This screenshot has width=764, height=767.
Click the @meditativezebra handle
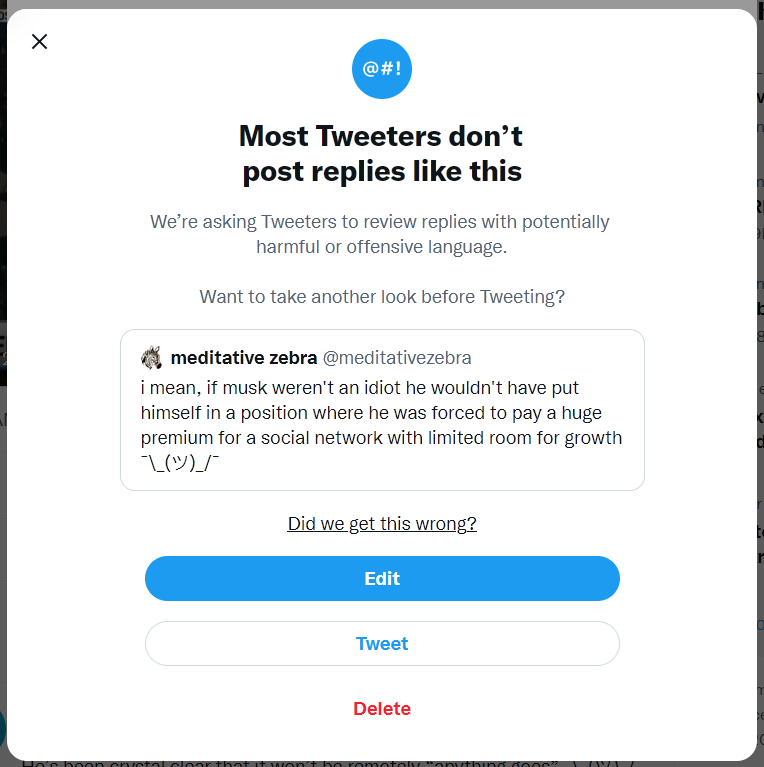tap(396, 357)
